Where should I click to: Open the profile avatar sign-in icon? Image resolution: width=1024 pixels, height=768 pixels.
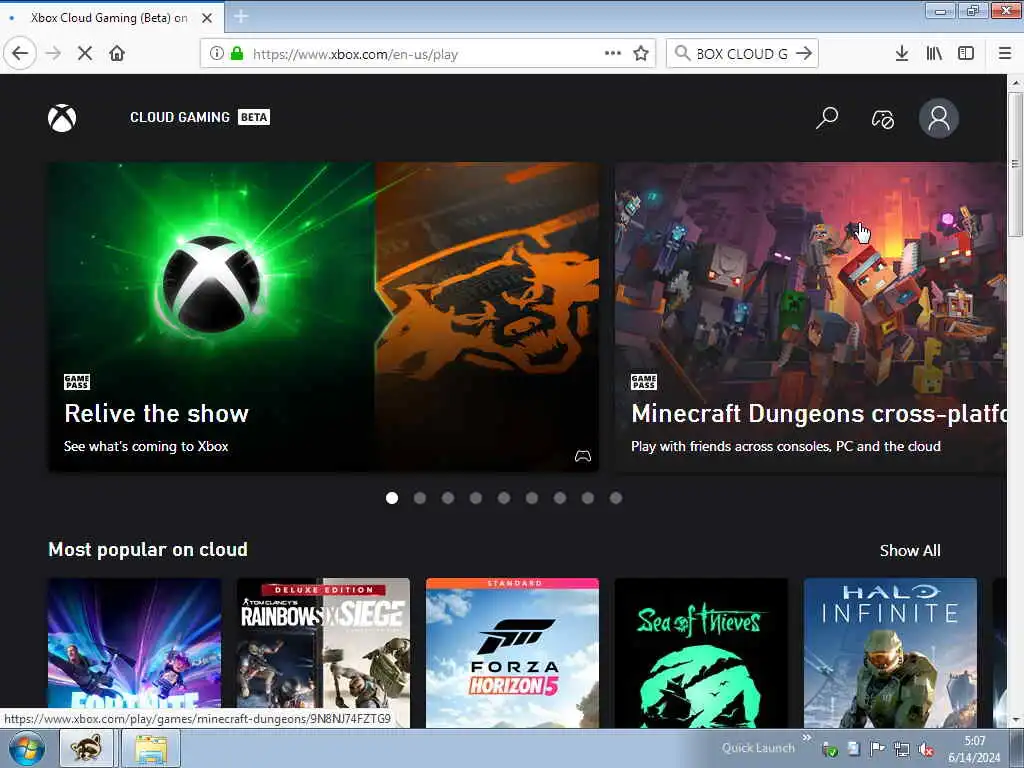pyautogui.click(x=938, y=118)
